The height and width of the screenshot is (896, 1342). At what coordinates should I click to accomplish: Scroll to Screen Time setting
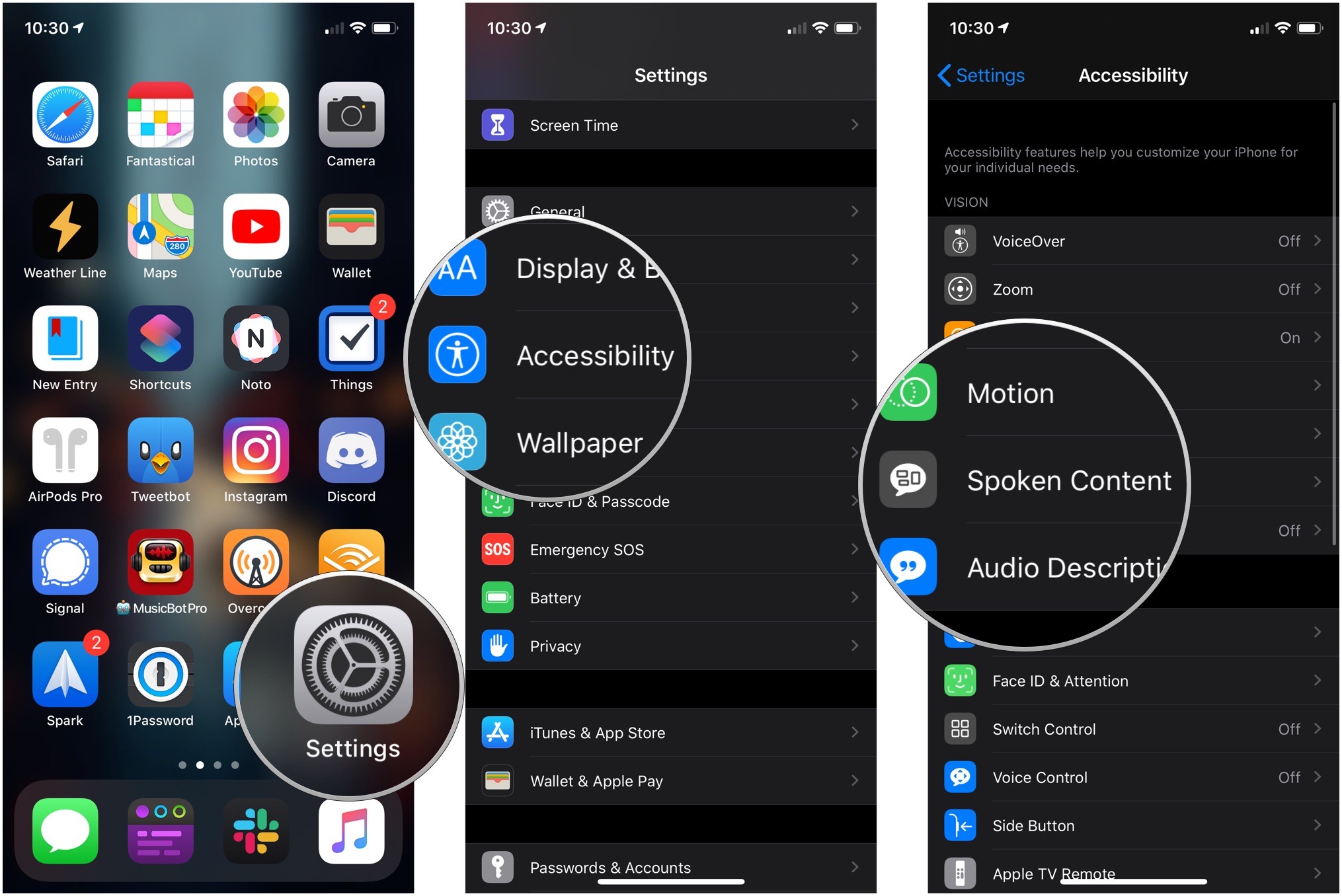click(x=671, y=125)
